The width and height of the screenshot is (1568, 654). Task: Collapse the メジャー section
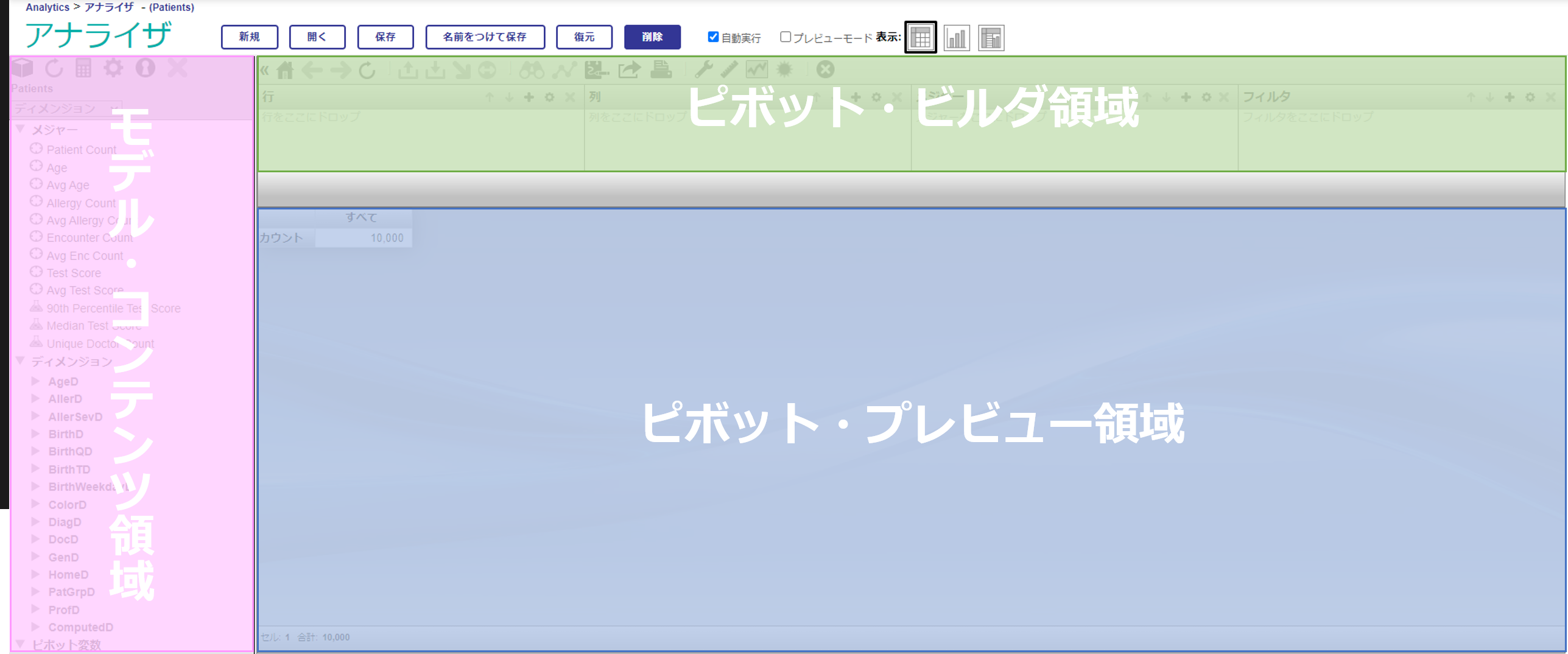click(x=21, y=129)
